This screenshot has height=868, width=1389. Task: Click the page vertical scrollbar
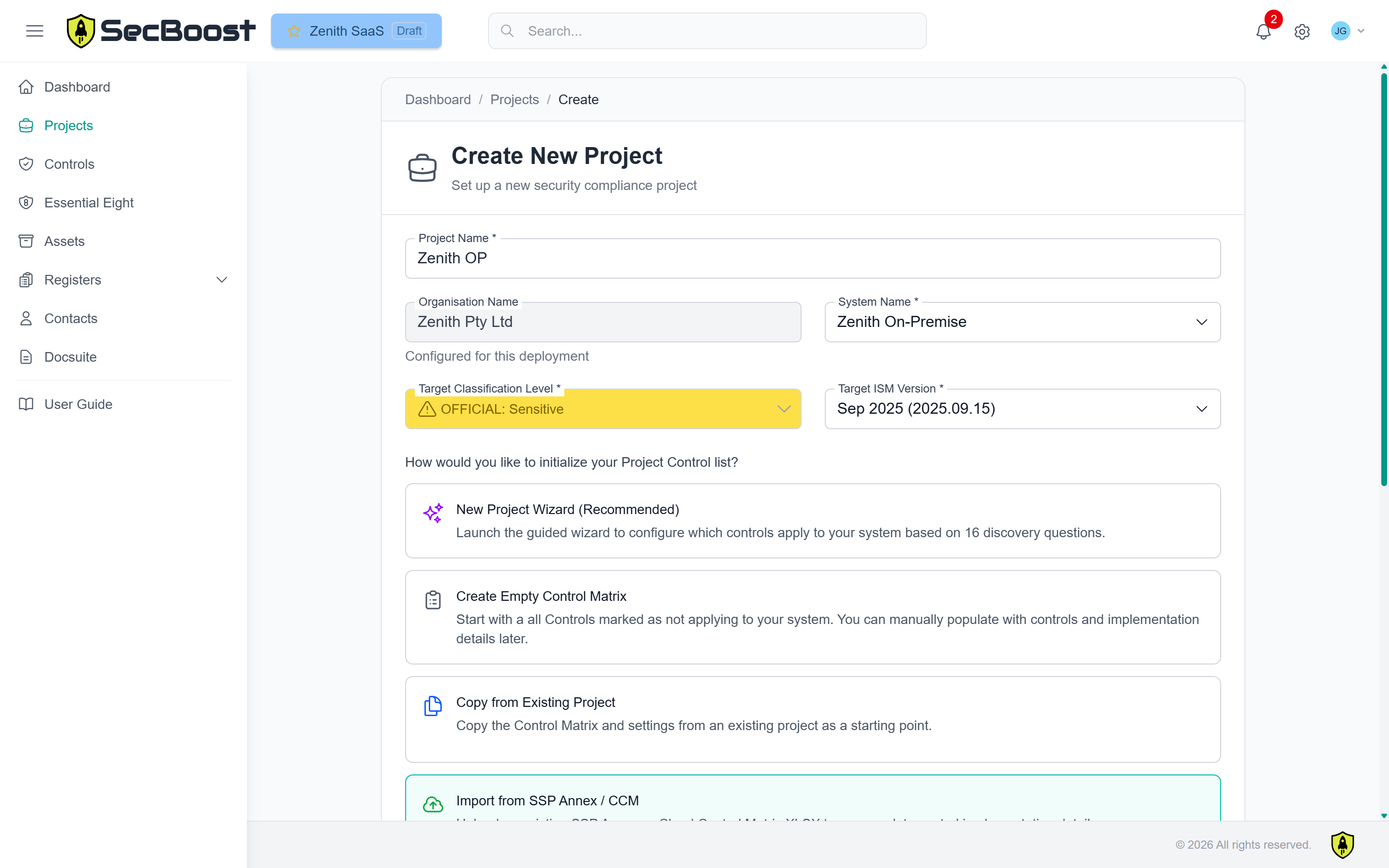pos(1383,275)
